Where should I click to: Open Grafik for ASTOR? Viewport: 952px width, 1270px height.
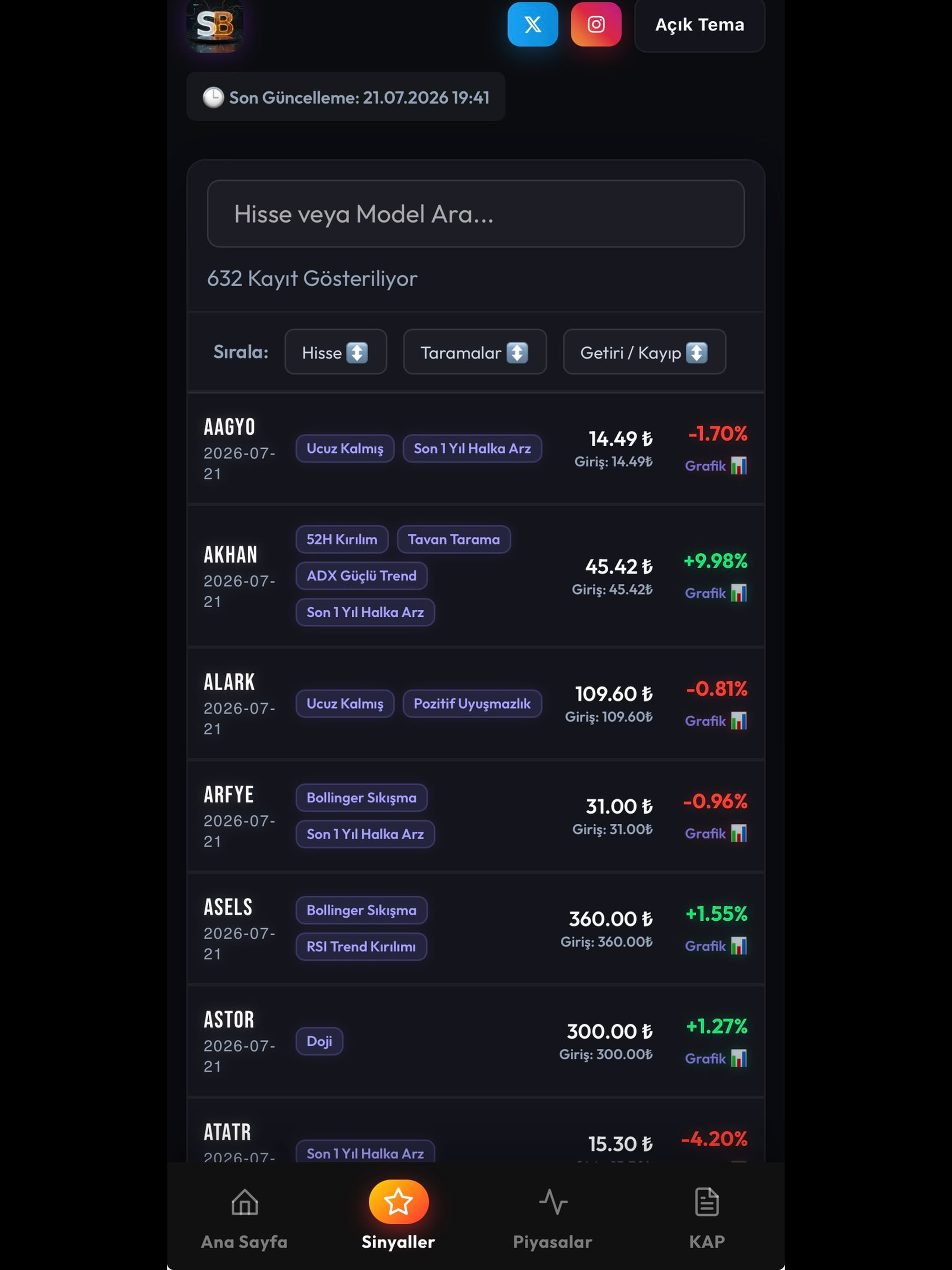click(715, 1058)
